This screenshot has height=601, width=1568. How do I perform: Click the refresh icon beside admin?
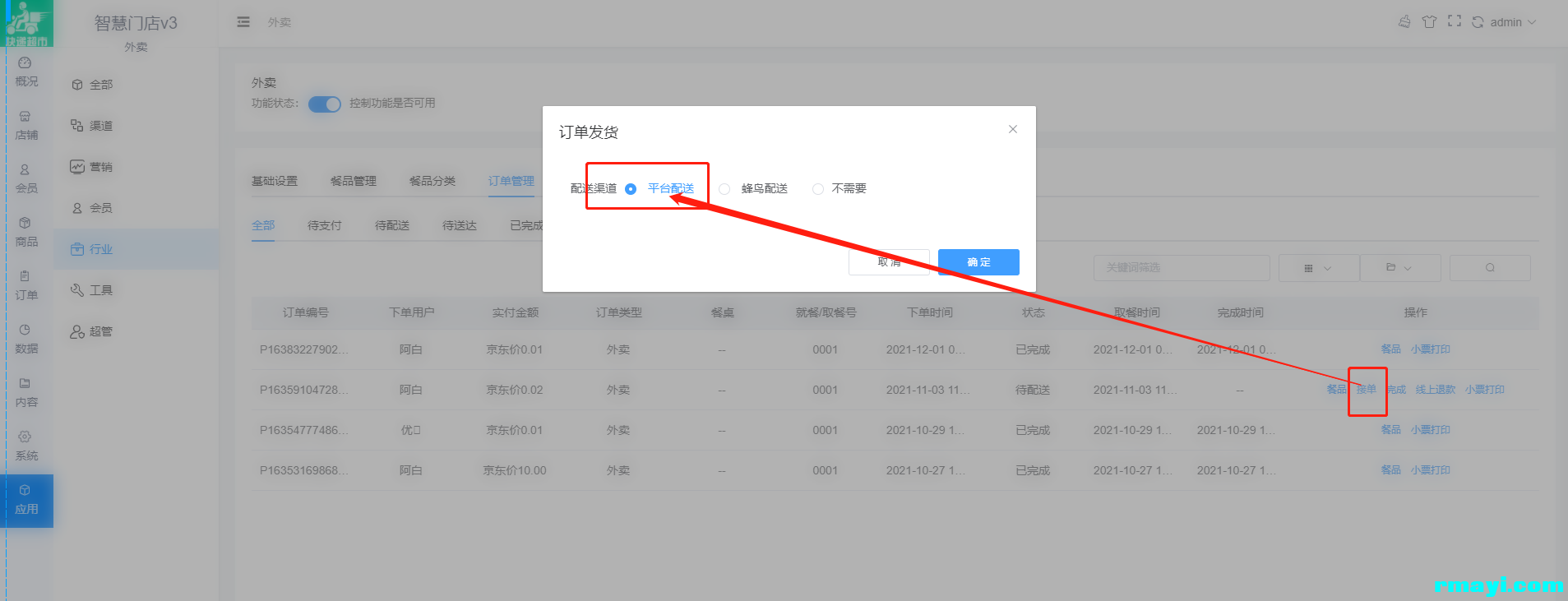point(1478,22)
